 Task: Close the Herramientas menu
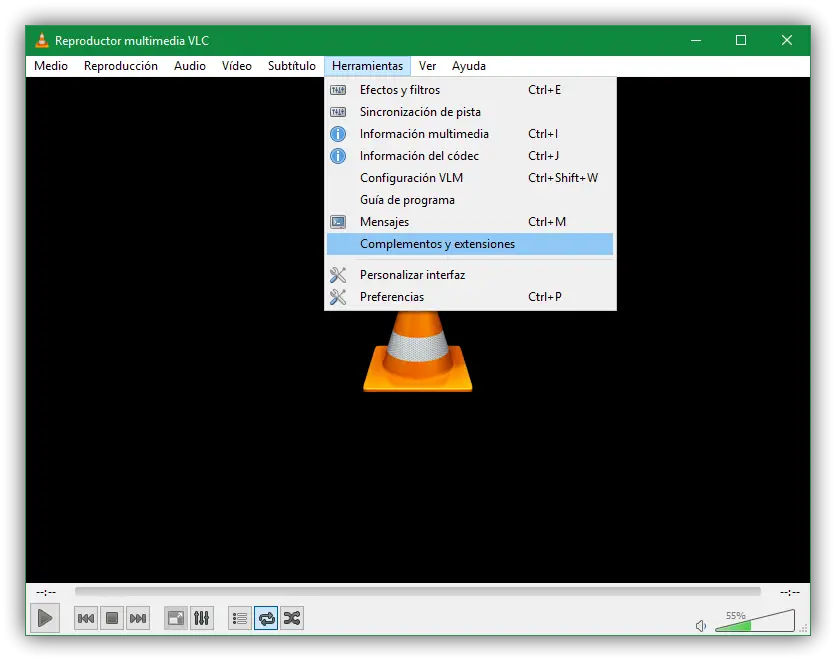pyautogui.click(x=367, y=66)
